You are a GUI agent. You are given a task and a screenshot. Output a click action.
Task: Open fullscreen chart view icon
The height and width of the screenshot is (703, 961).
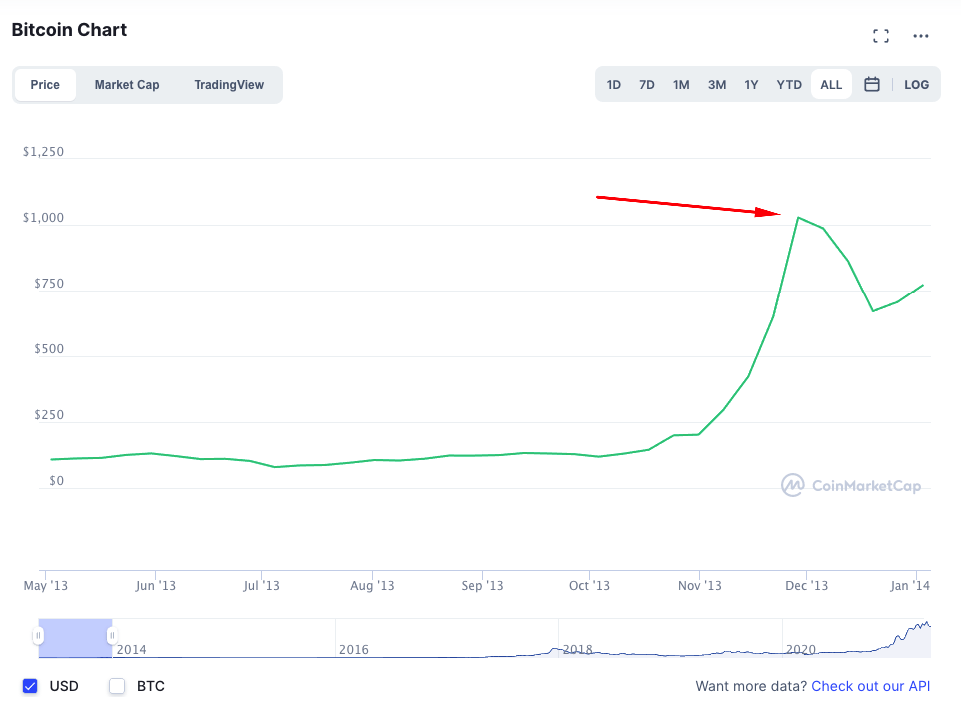(881, 36)
